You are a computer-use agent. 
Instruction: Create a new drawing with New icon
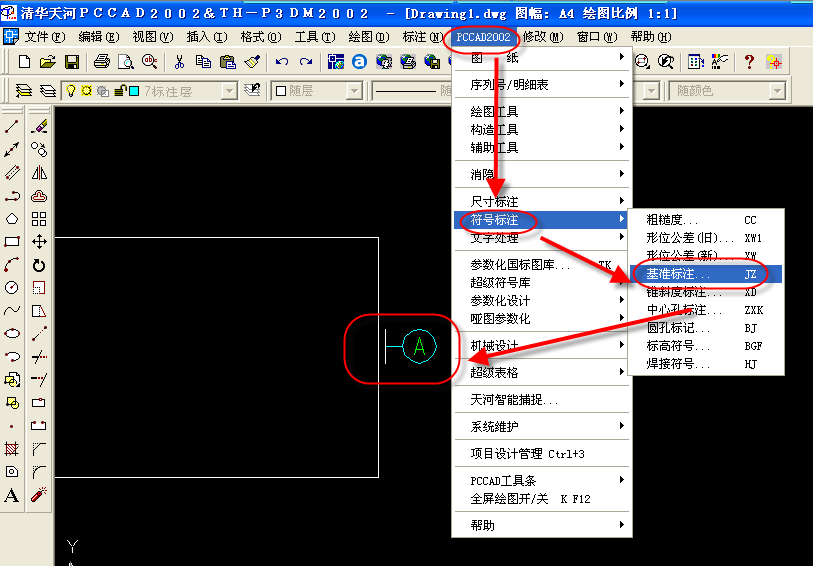point(24,62)
